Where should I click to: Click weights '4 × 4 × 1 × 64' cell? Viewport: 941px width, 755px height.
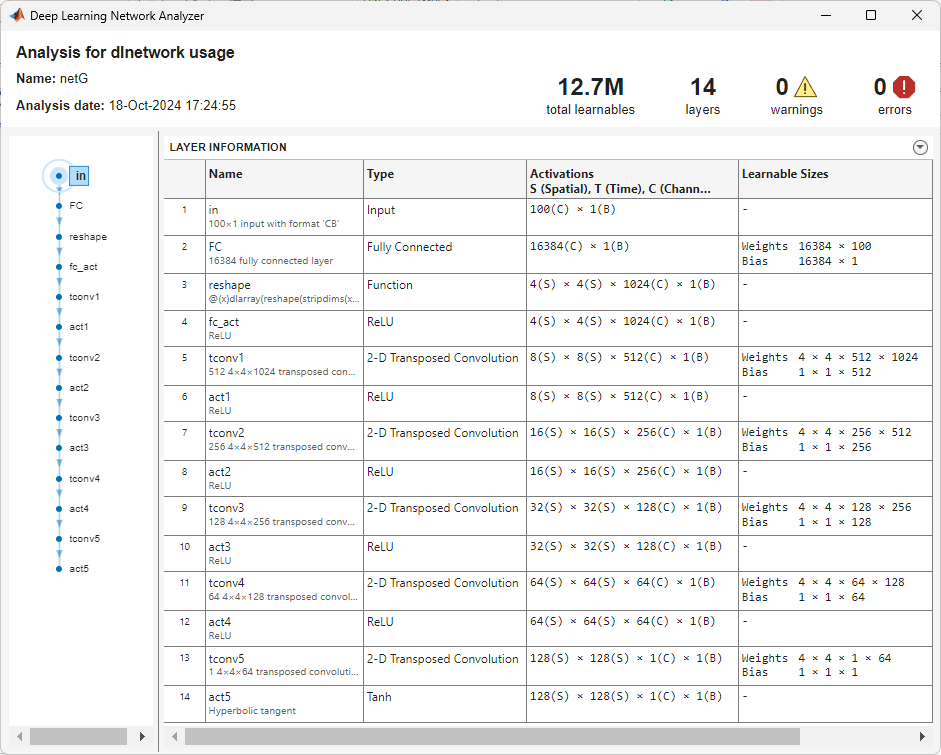(835, 666)
